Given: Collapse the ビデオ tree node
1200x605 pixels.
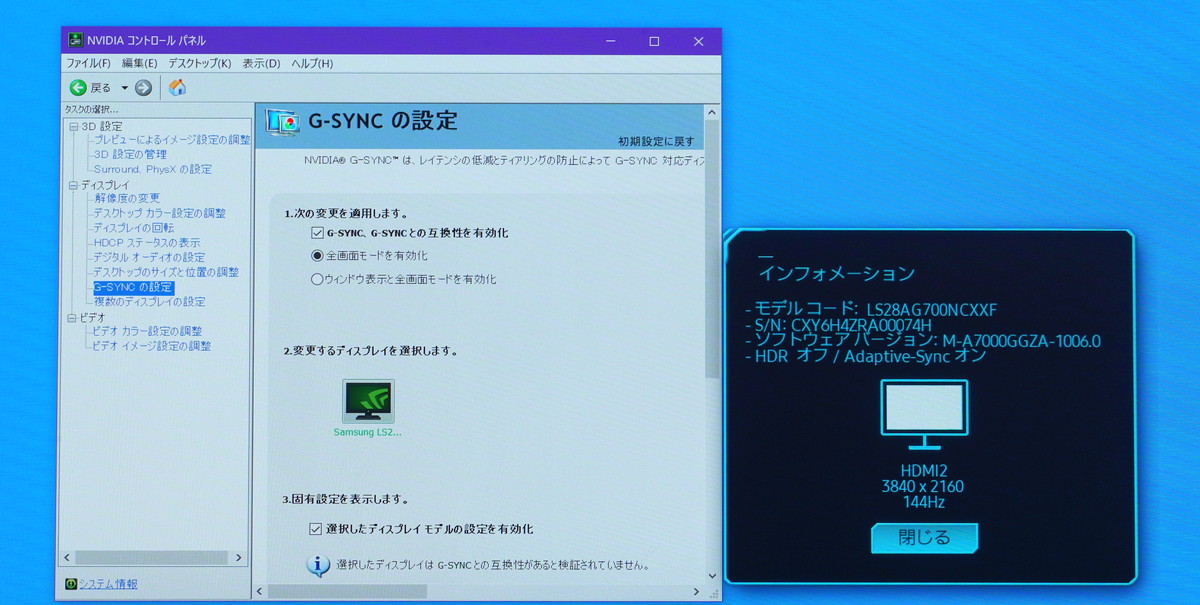Looking at the screenshot, I should 73,318.
